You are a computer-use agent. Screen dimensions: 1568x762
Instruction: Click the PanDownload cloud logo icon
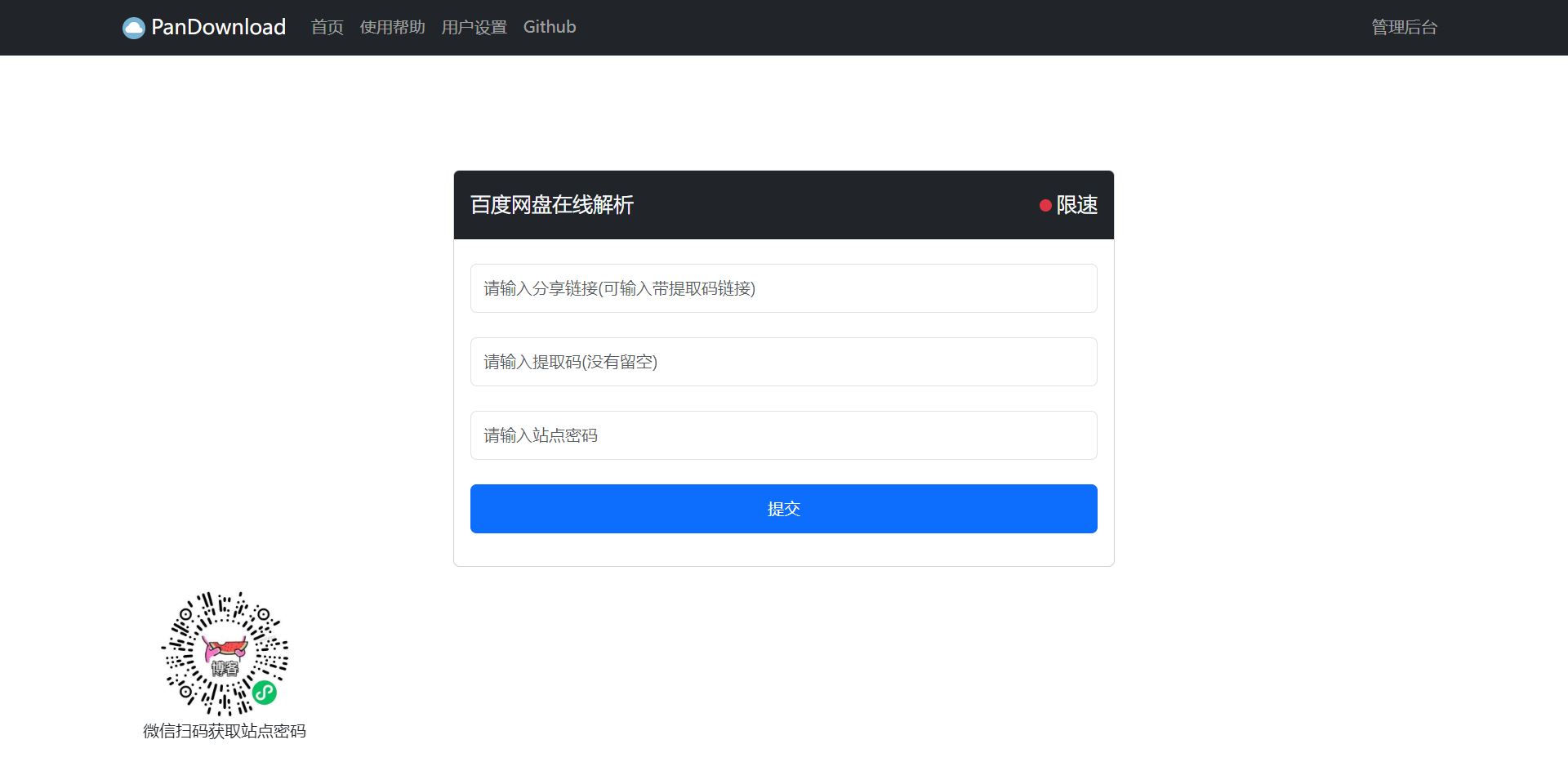click(x=134, y=28)
